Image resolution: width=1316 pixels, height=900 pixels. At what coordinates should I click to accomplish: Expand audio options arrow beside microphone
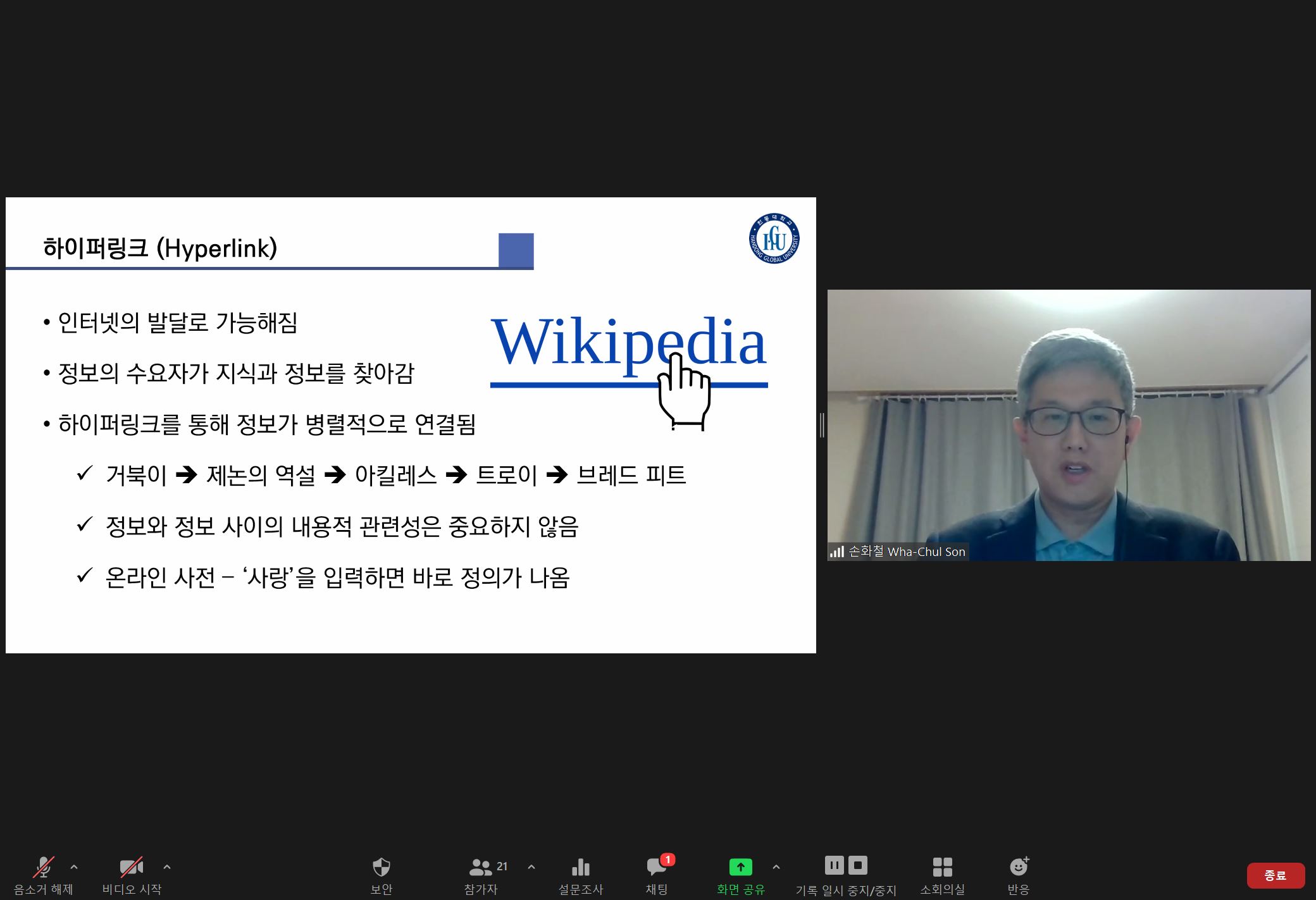(74, 867)
